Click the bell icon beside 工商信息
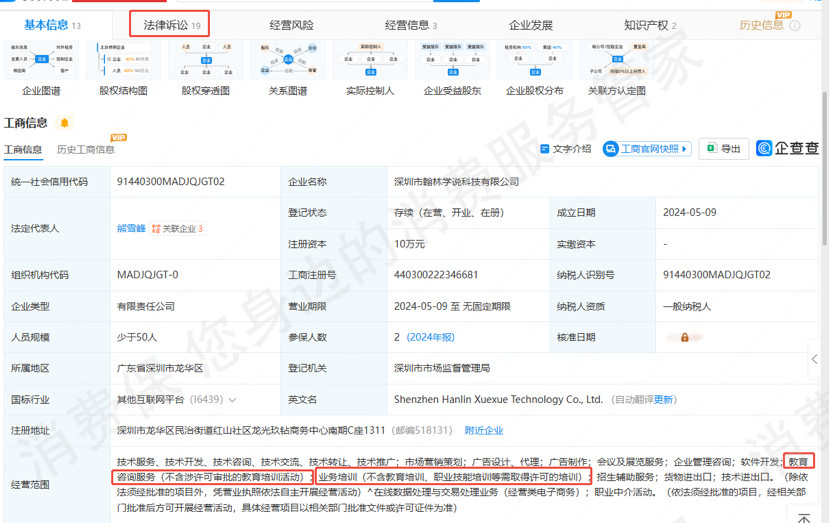 point(65,123)
